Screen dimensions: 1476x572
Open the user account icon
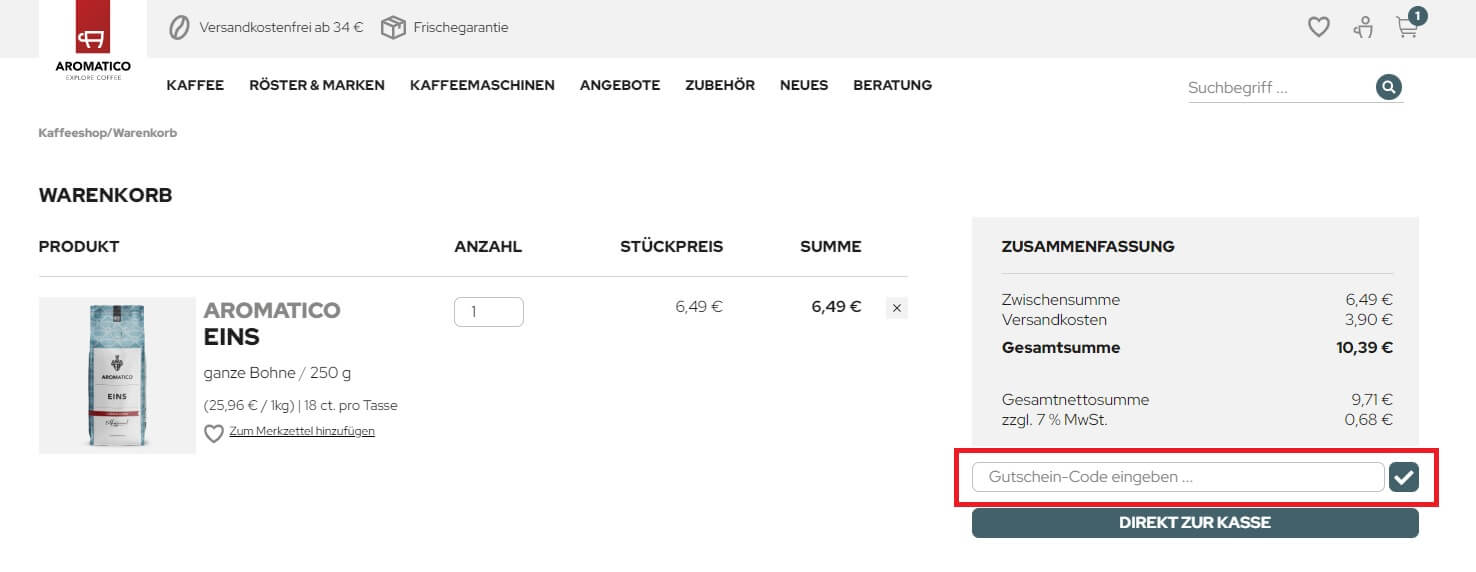click(x=1363, y=27)
